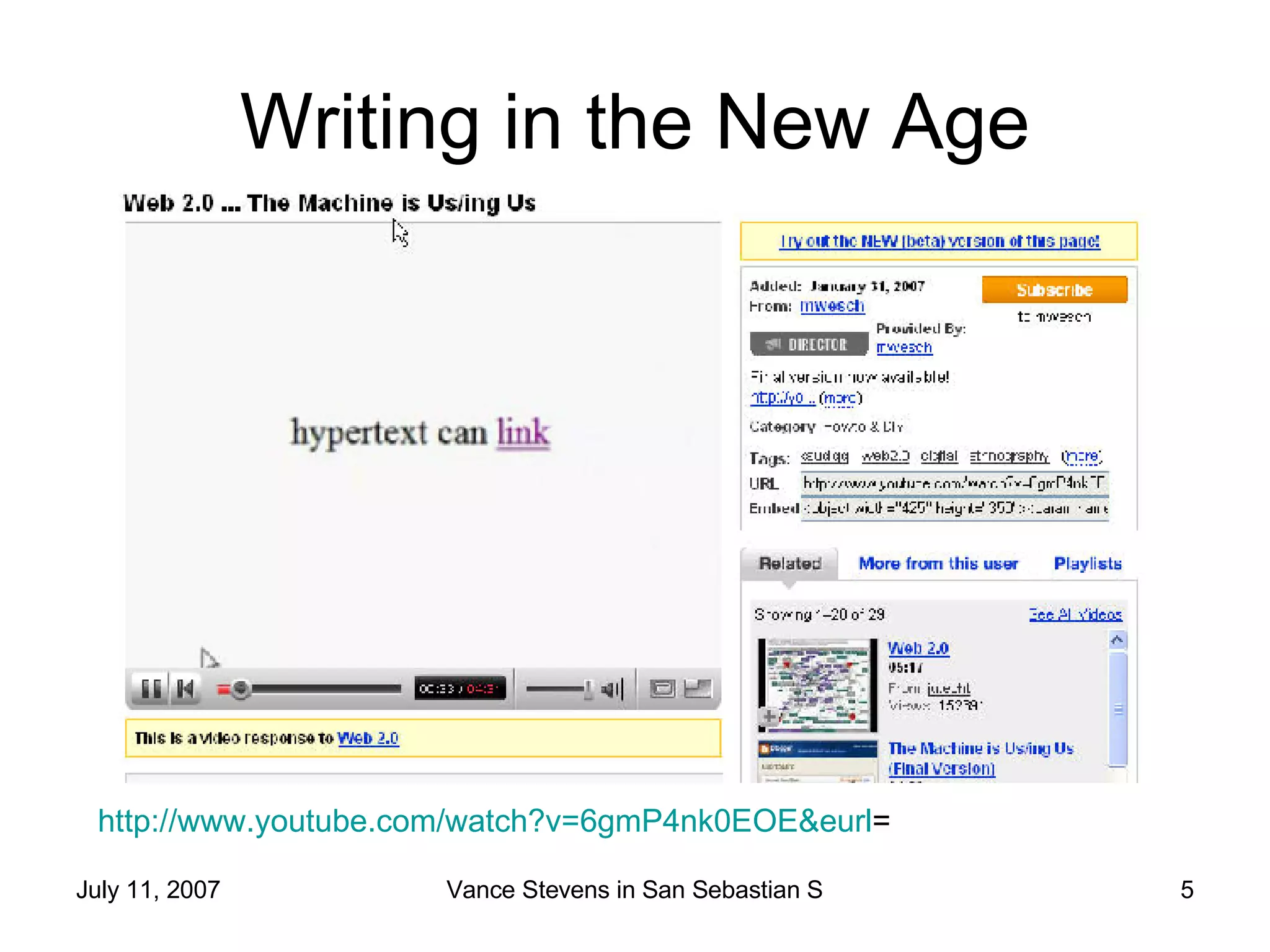This screenshot has width=1270, height=952.
Task: Click the purple 'link' word in the video
Action: pos(523,432)
